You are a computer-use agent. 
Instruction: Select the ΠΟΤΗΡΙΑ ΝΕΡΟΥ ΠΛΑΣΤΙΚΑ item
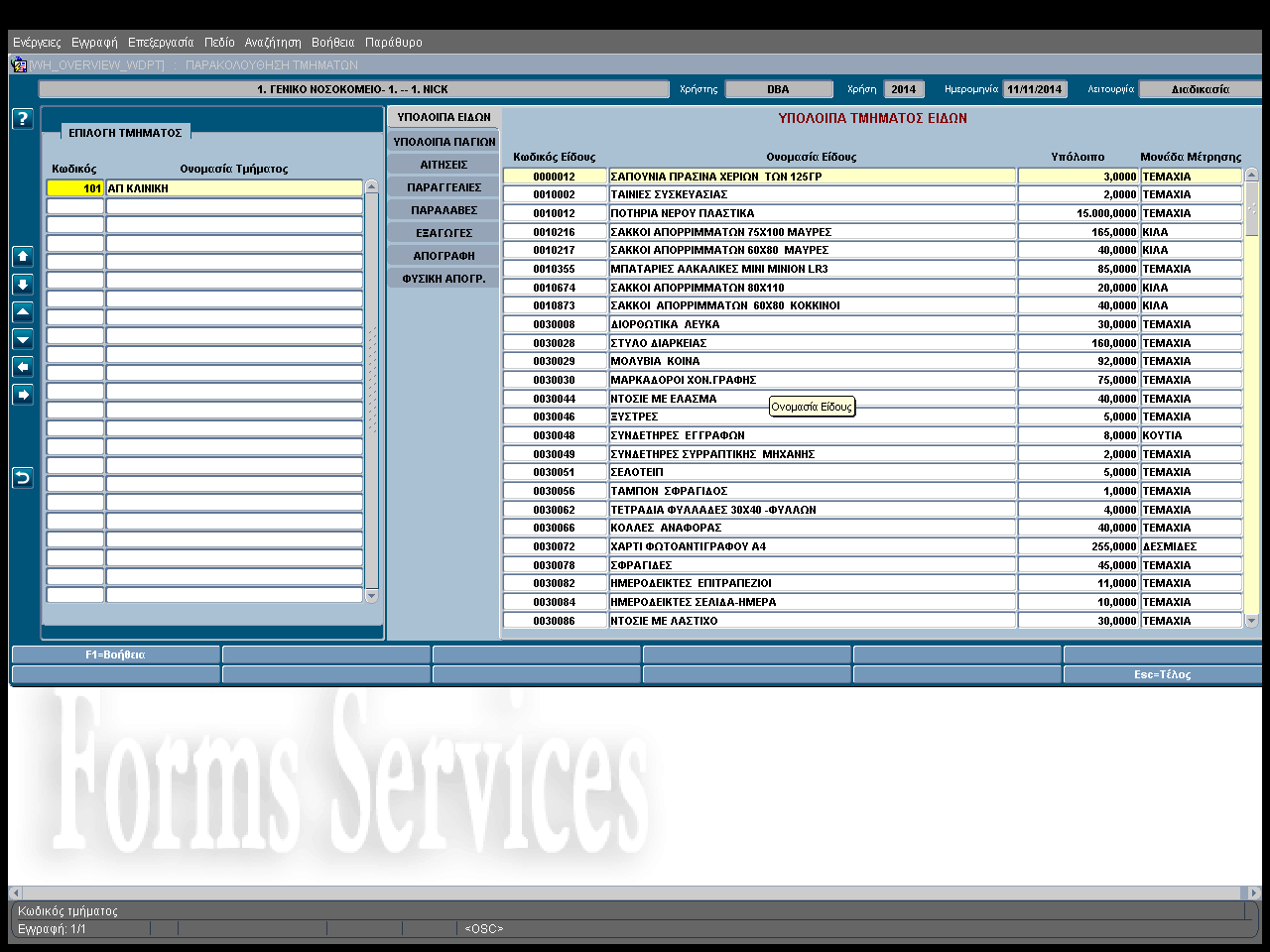coord(812,213)
